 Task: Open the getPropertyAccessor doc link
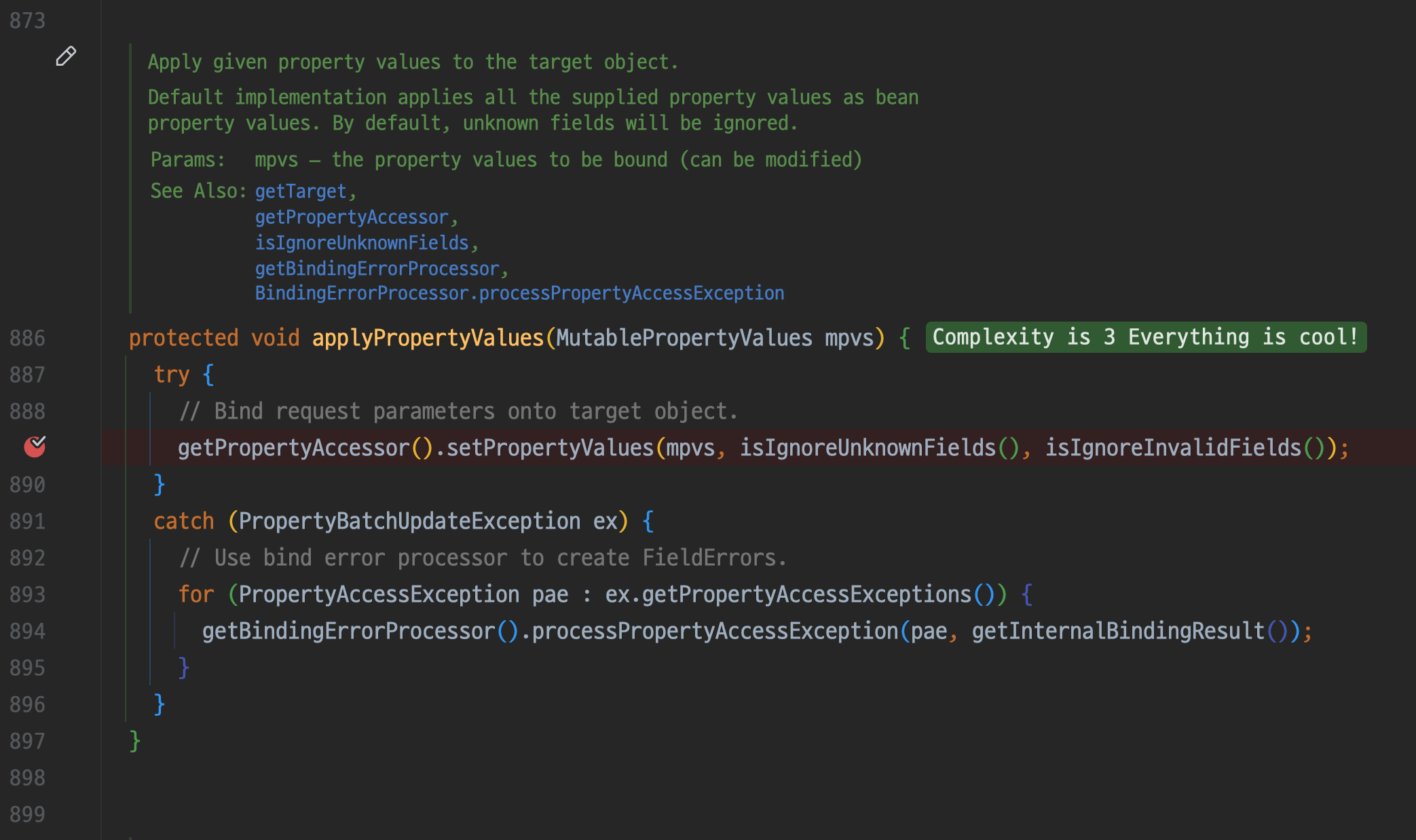[x=352, y=217]
